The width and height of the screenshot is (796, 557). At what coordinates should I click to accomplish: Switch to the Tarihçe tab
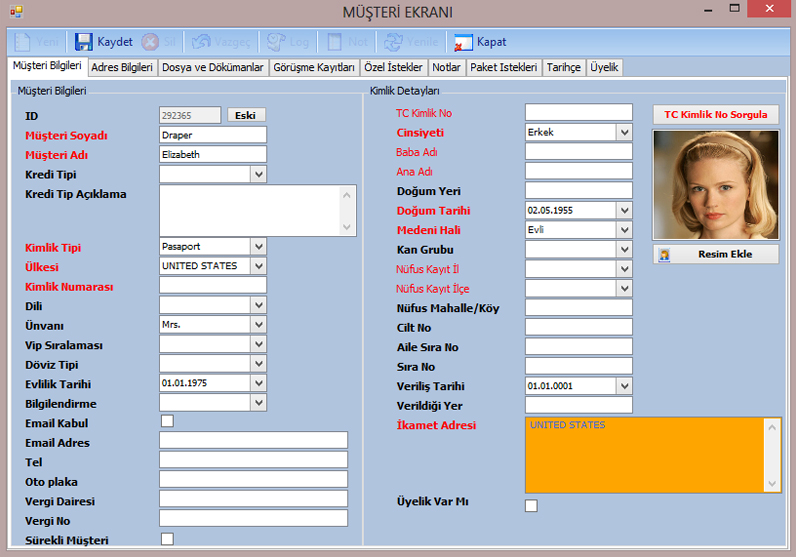pos(563,68)
